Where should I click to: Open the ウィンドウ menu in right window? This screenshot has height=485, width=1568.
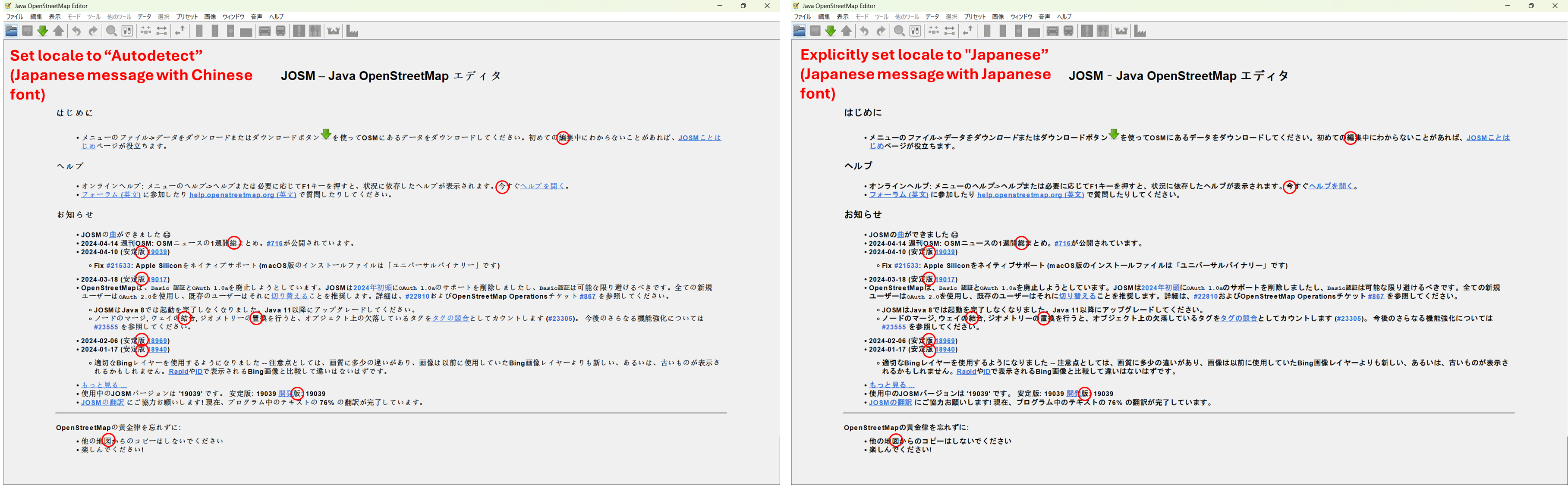coord(1021,17)
